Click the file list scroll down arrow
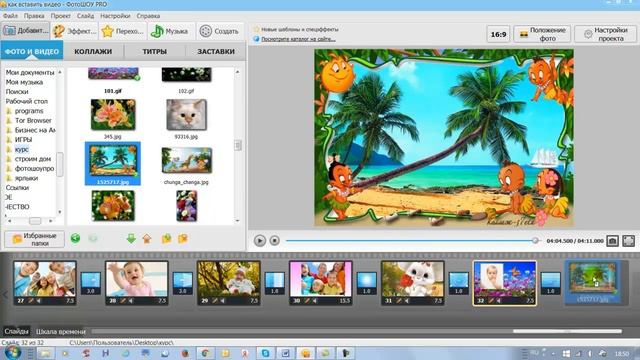This screenshot has width=640, height=360. [x=238, y=221]
